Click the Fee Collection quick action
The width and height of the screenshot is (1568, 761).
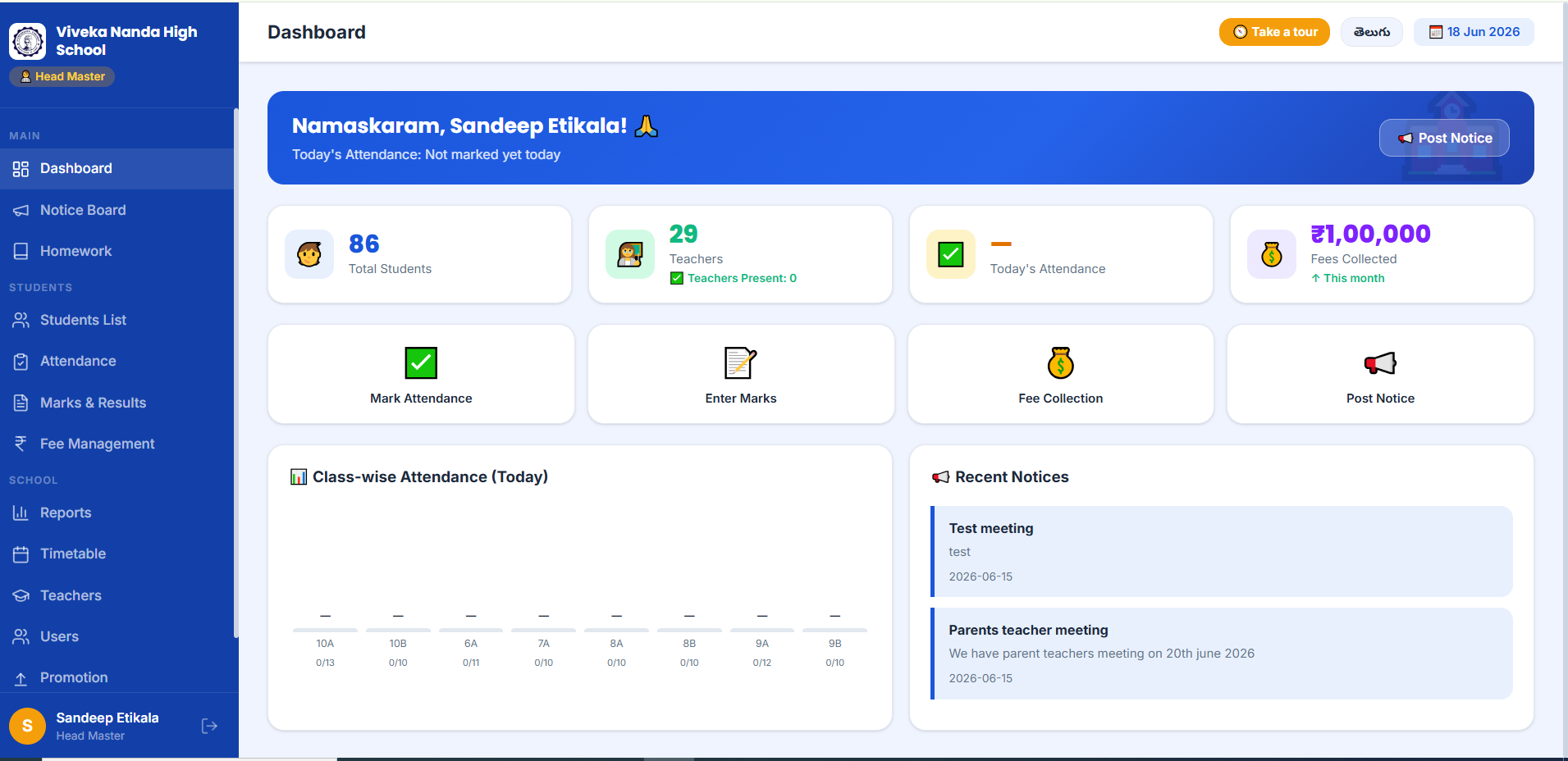[1061, 375]
